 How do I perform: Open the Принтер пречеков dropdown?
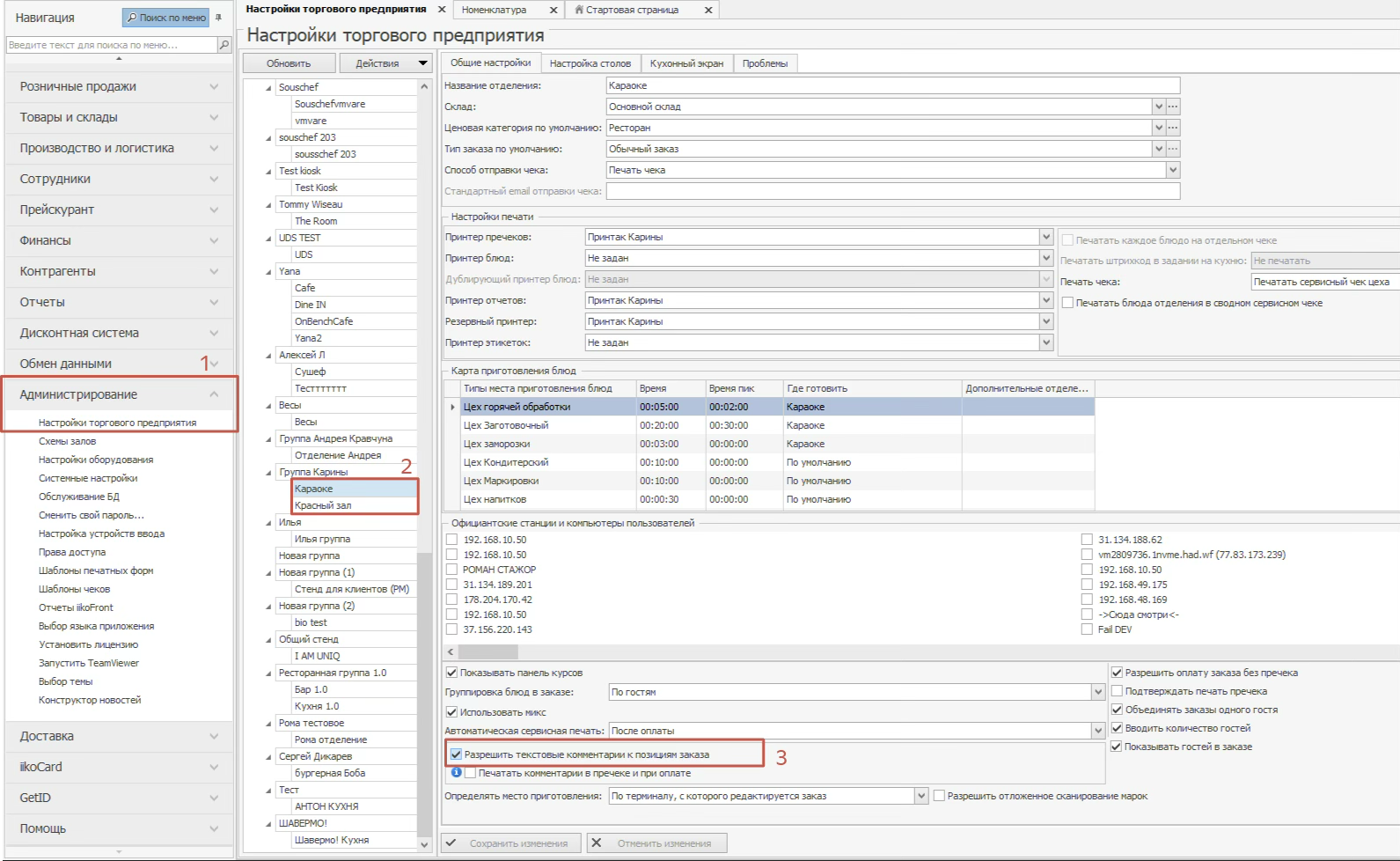[1046, 237]
